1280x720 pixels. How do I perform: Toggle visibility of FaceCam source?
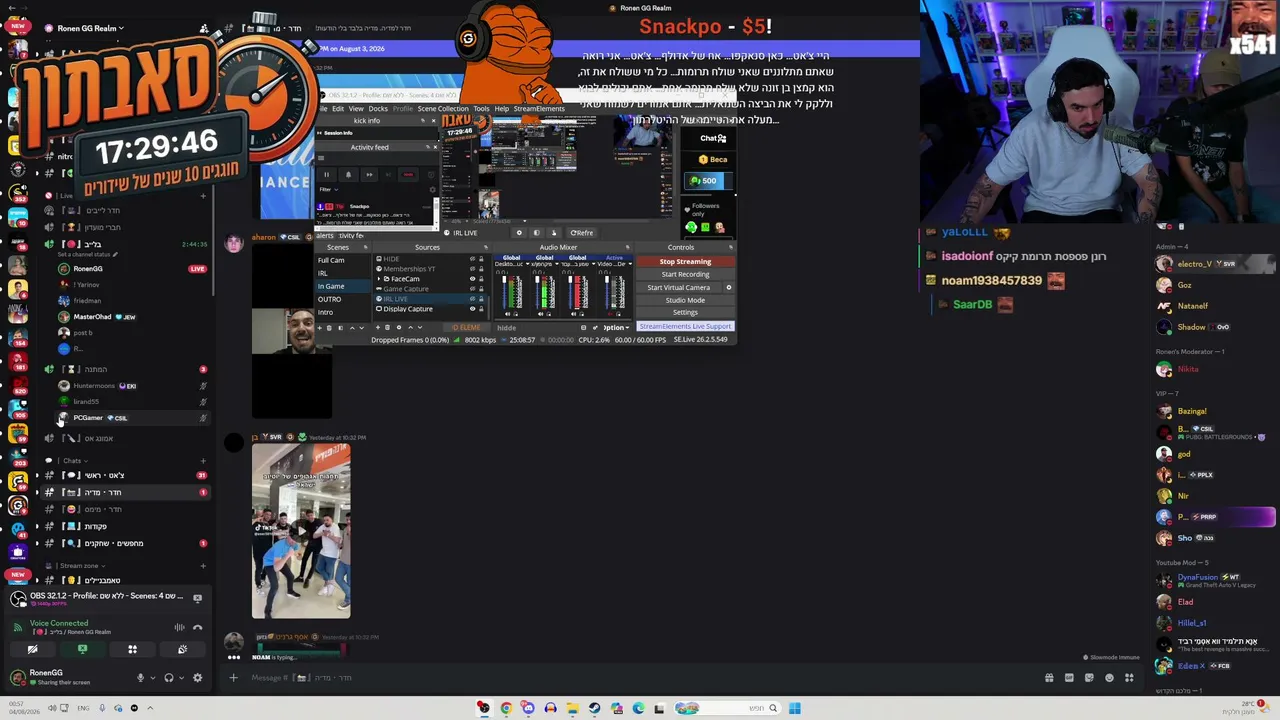(x=472, y=279)
